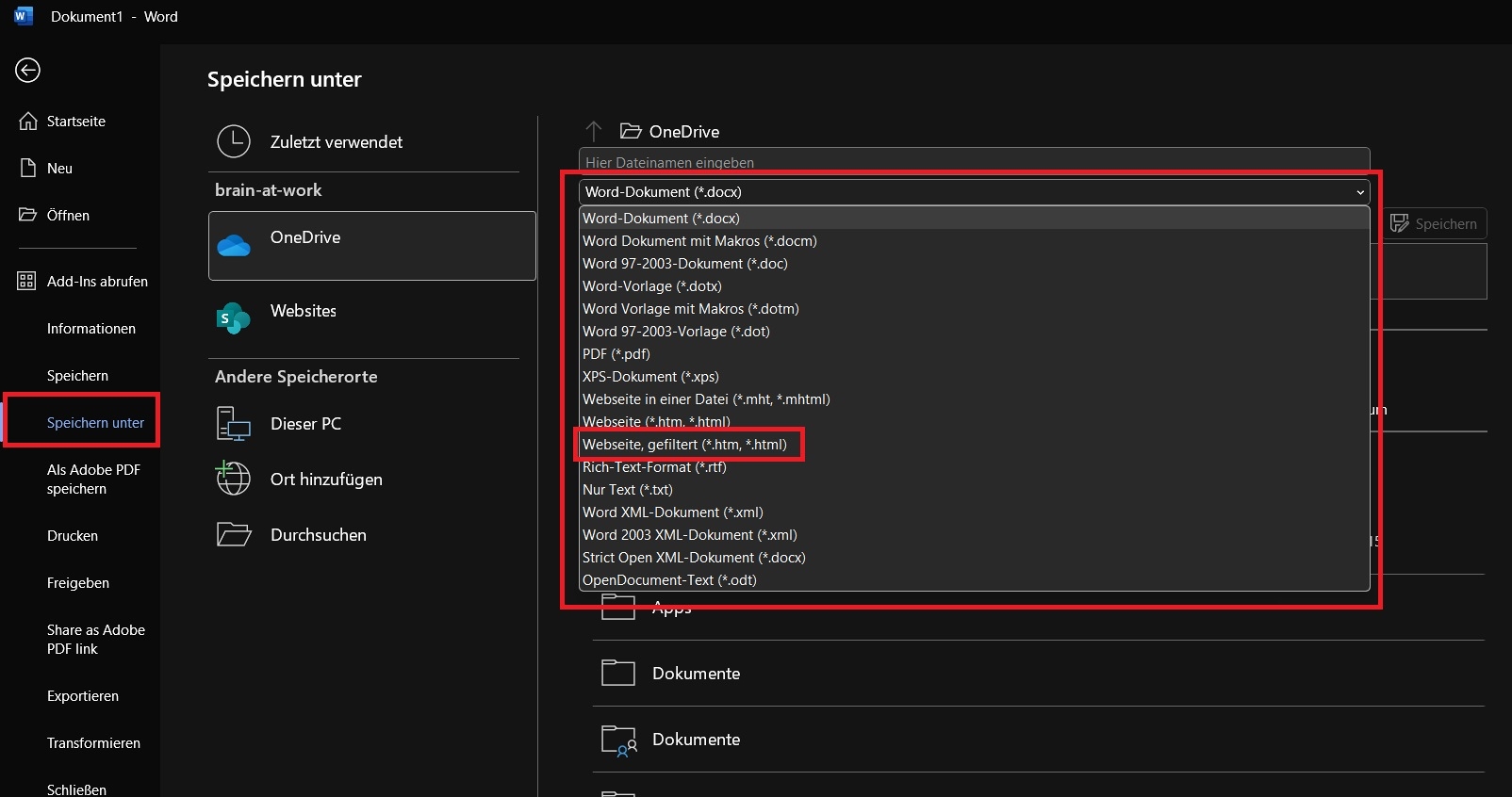Image resolution: width=1512 pixels, height=797 pixels.
Task: Click the Durchsuchen folder icon
Action: point(234,534)
